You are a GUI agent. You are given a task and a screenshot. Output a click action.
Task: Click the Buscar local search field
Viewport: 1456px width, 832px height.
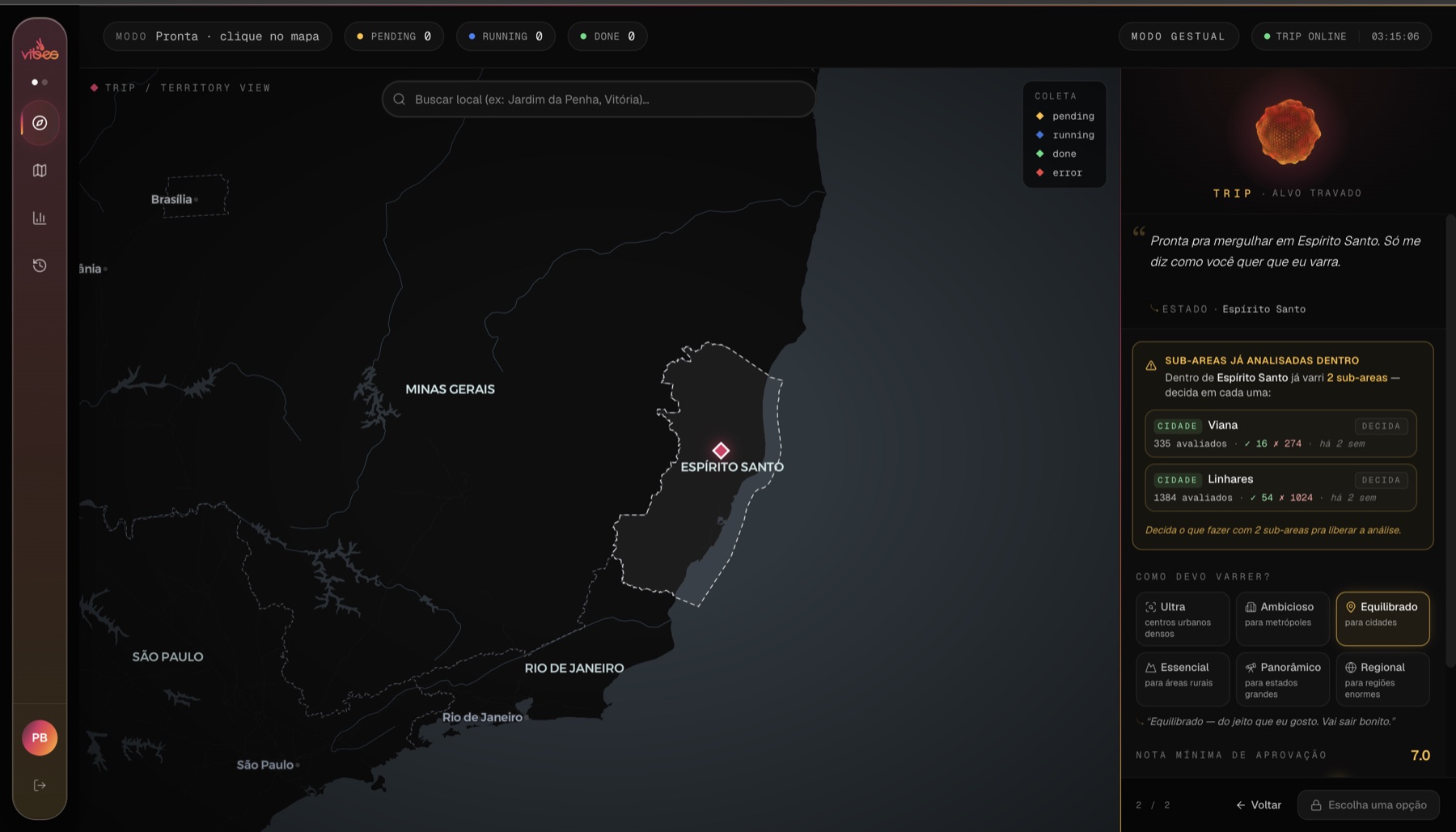pyautogui.click(x=599, y=100)
